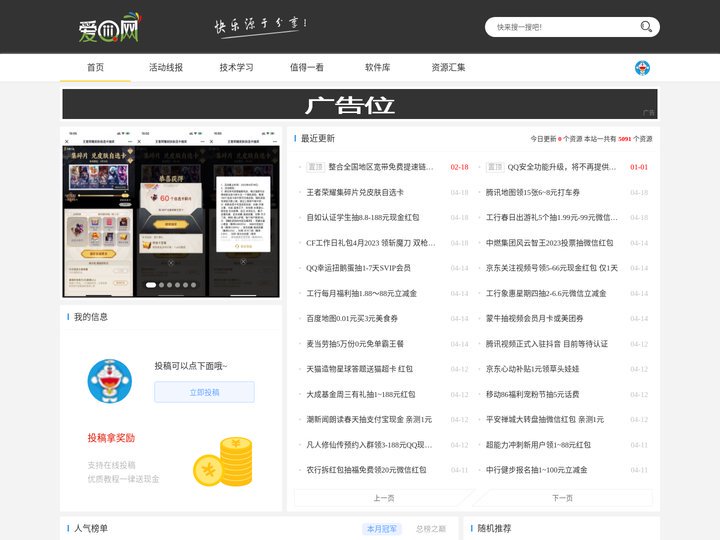Open post 王者荣耀集碎片兑皮肤自选卡
Screen dimensions: 720x540
tap(355, 192)
